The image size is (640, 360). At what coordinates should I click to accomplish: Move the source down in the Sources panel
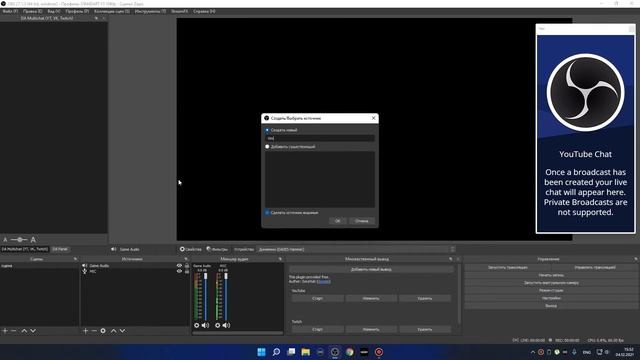click(122, 331)
